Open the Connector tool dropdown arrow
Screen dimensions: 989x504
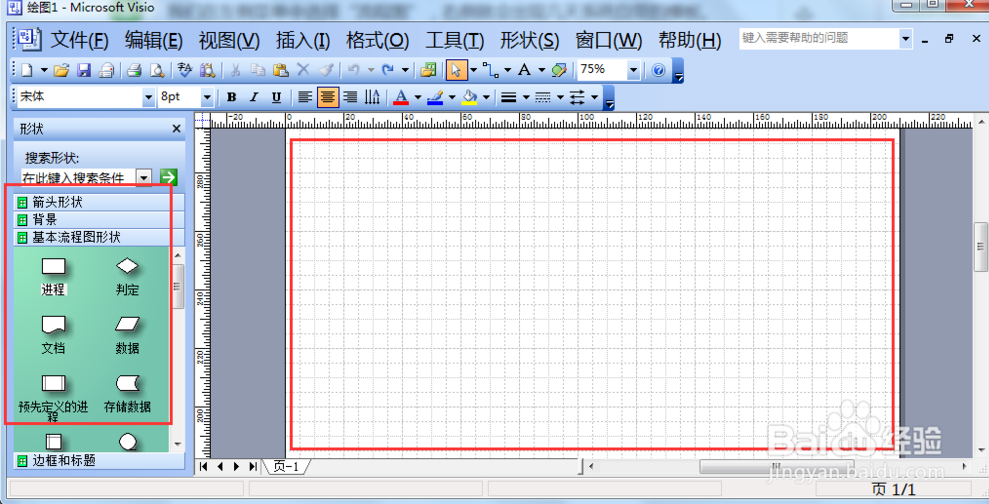(x=507, y=70)
